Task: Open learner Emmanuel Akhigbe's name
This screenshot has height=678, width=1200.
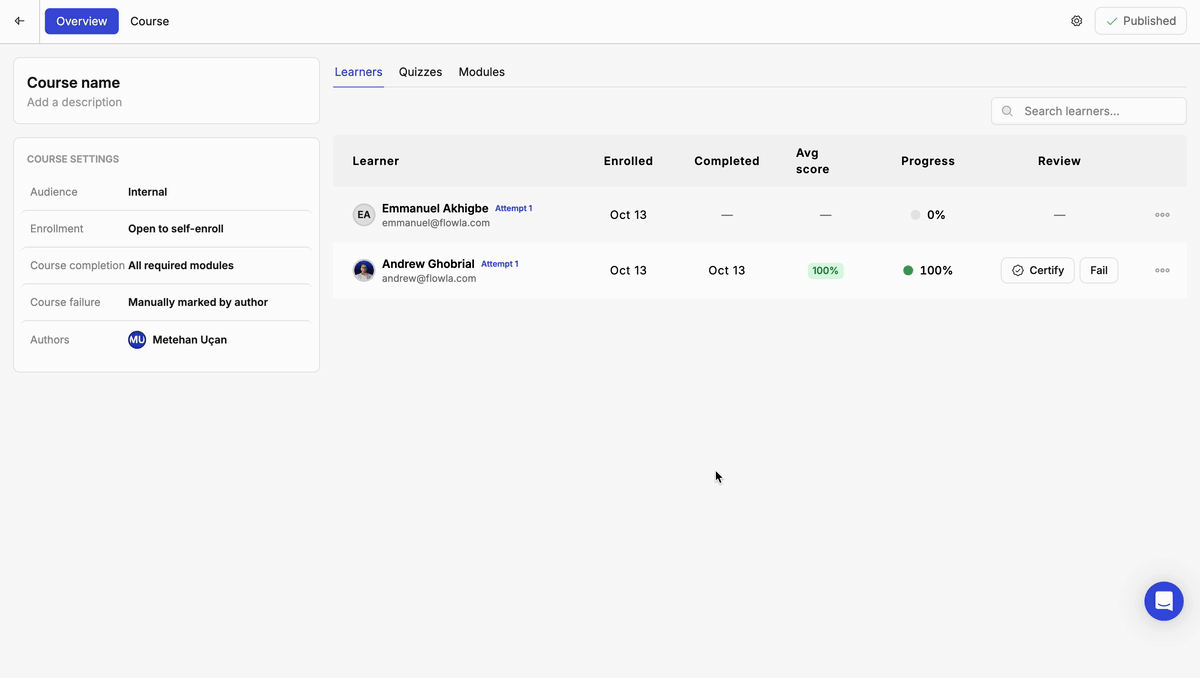Action: click(435, 208)
